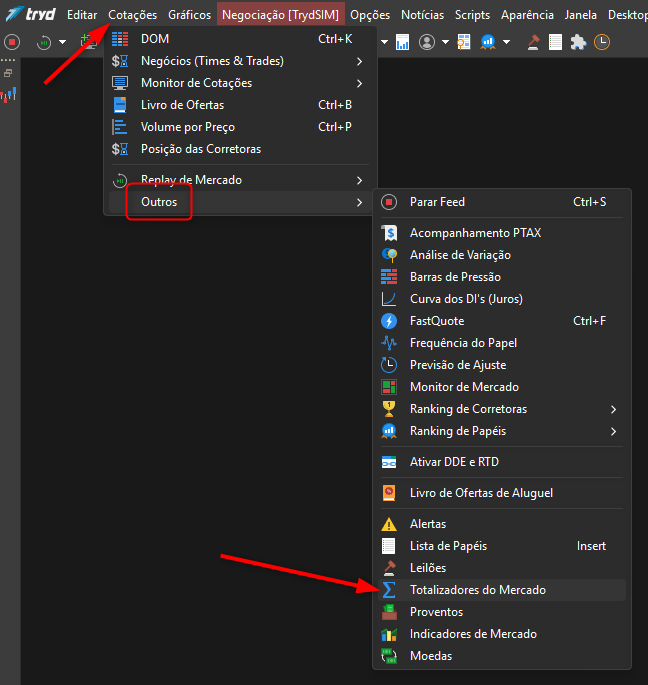Expand Monitor de Cotações submenu

pyautogui.click(x=240, y=83)
